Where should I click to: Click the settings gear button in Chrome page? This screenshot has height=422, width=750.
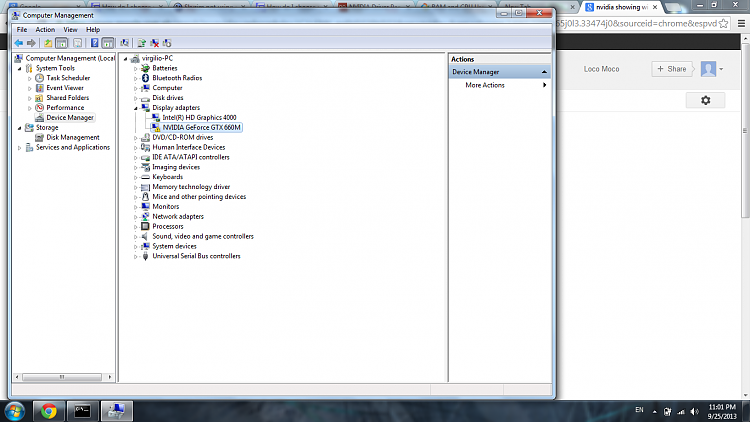point(706,100)
